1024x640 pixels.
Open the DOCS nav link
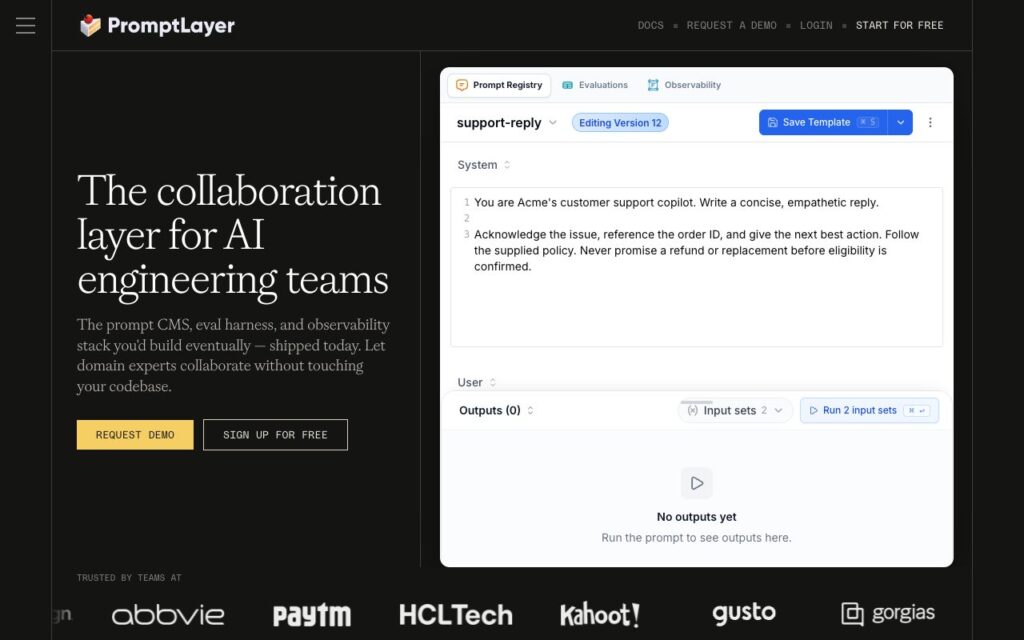point(650,25)
